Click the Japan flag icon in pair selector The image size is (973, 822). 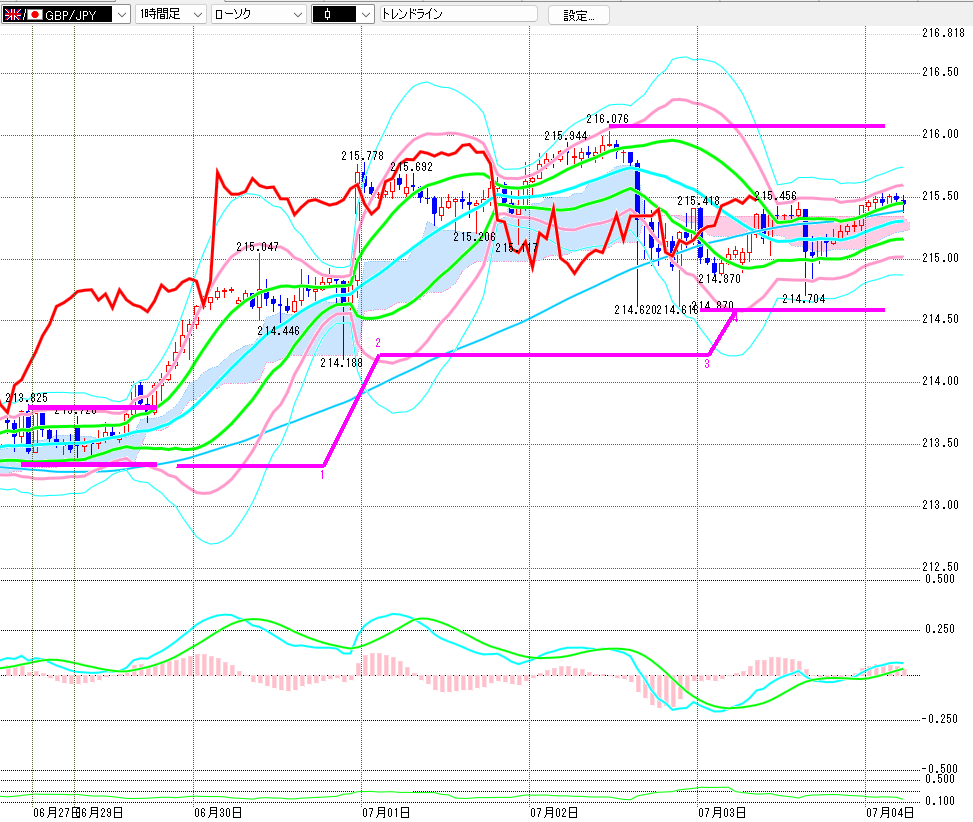point(35,14)
